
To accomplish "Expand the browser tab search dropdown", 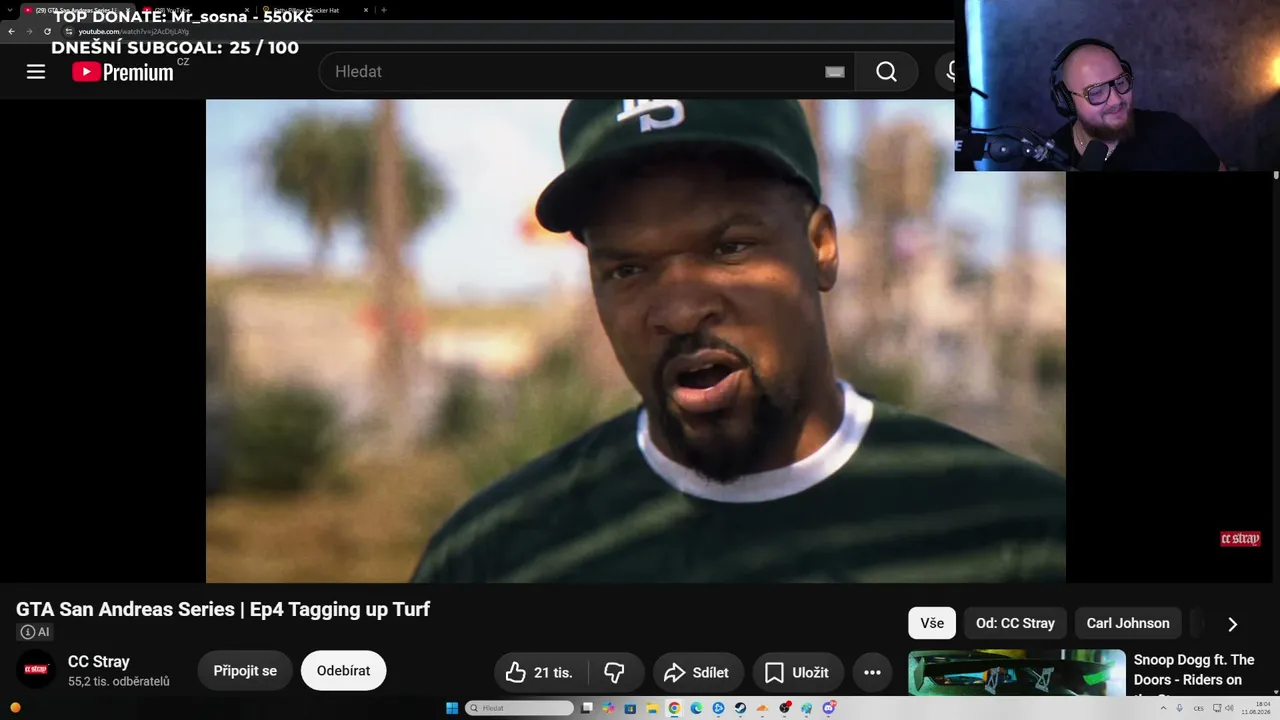I will [x=9, y=10].
